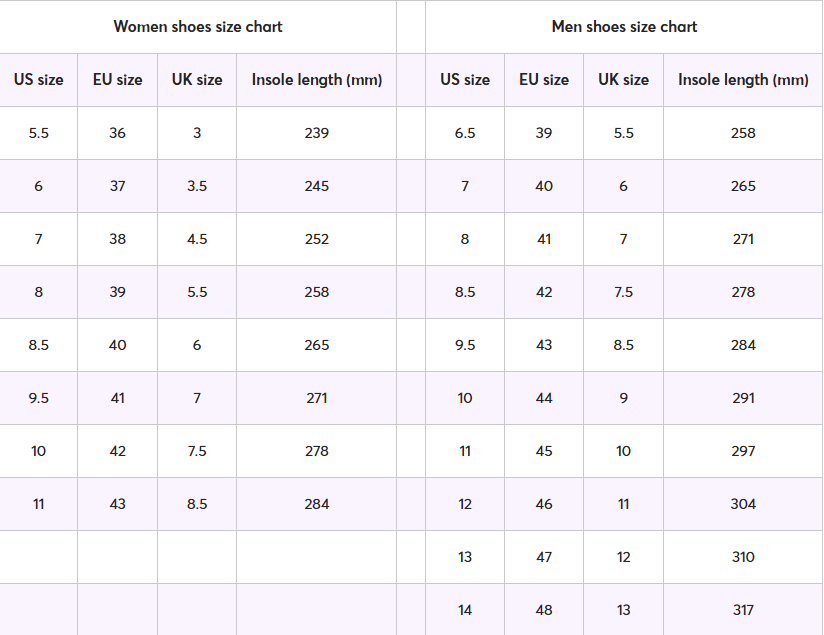The height and width of the screenshot is (635, 824).
Task: Select the men's UK size column header
Action: pos(623,80)
